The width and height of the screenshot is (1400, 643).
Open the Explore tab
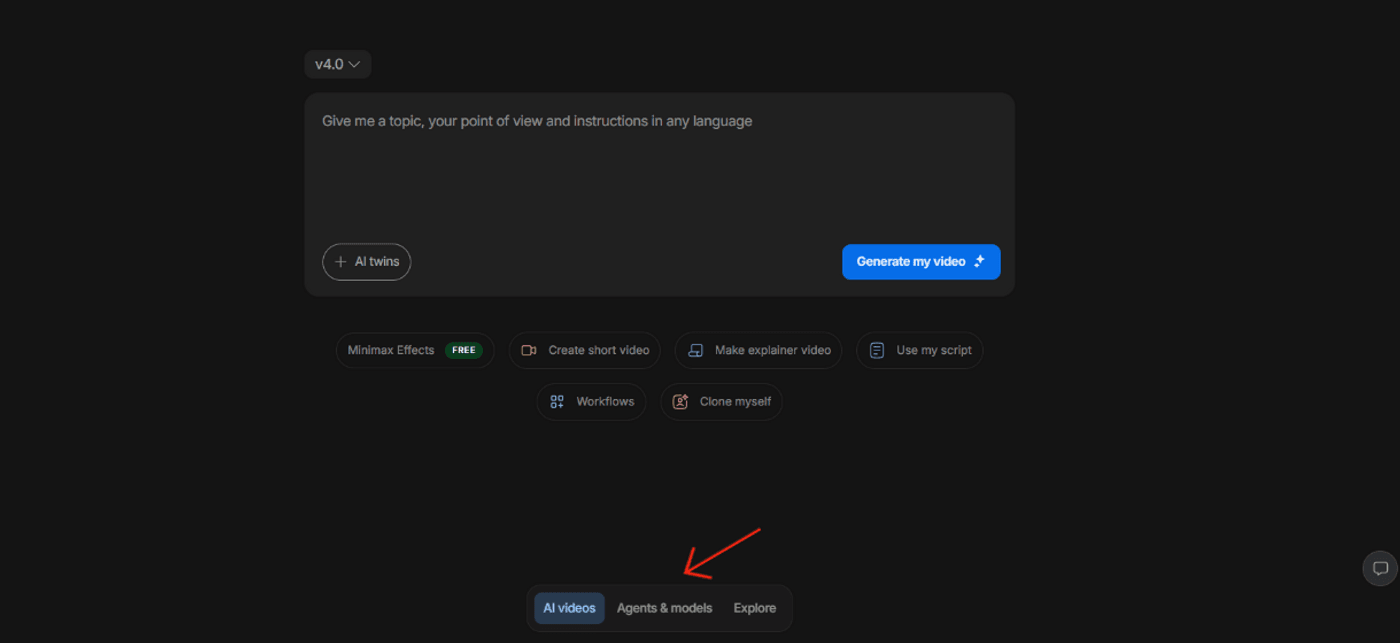754,608
